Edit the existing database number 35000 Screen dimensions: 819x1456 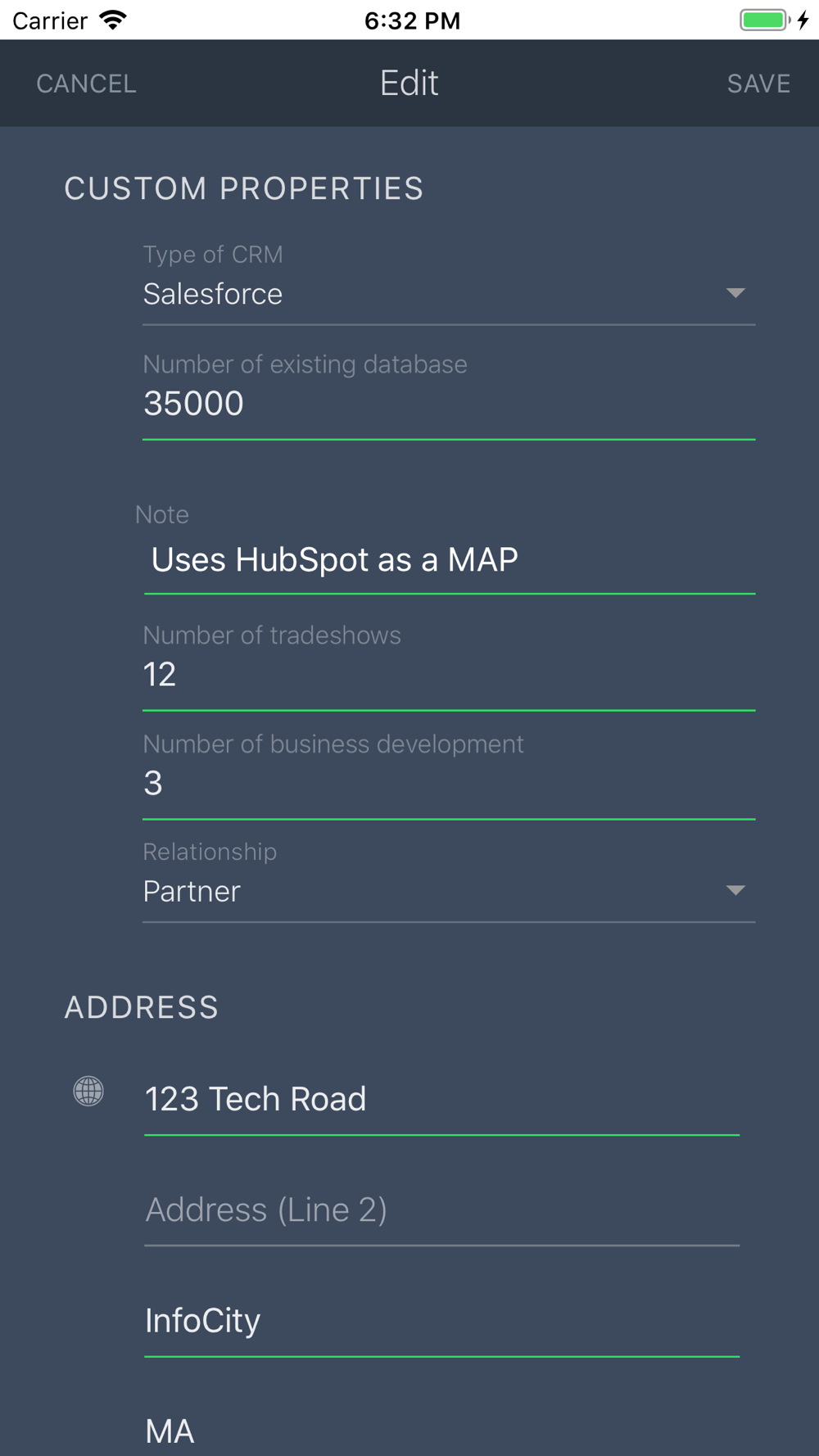pos(447,404)
